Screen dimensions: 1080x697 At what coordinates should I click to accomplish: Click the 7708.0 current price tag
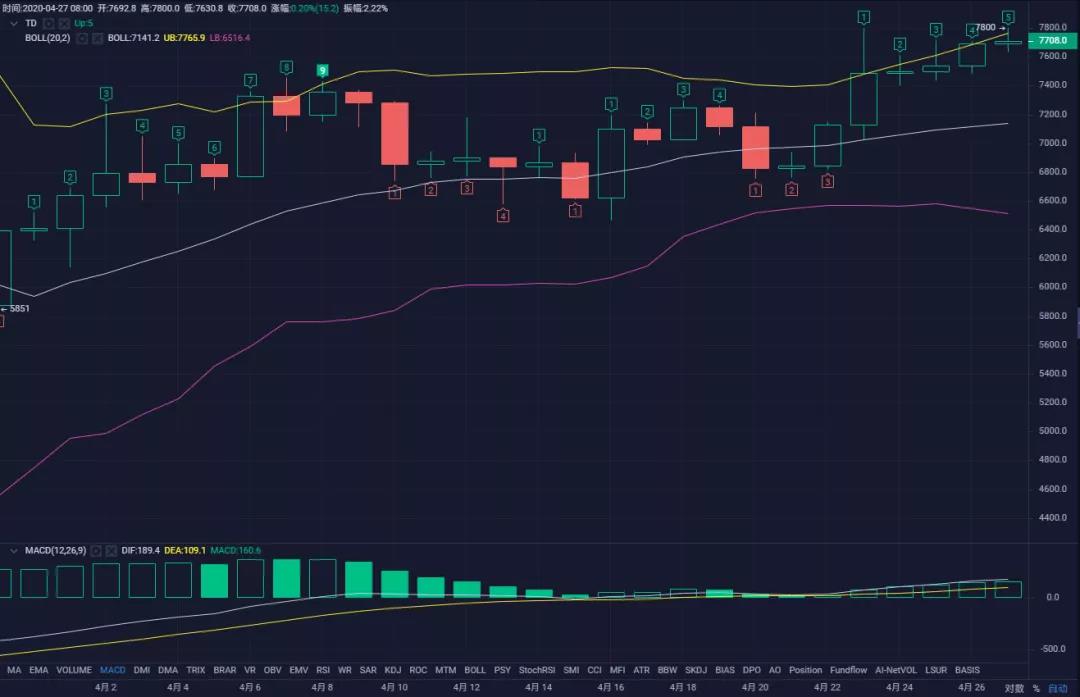(x=1052, y=41)
